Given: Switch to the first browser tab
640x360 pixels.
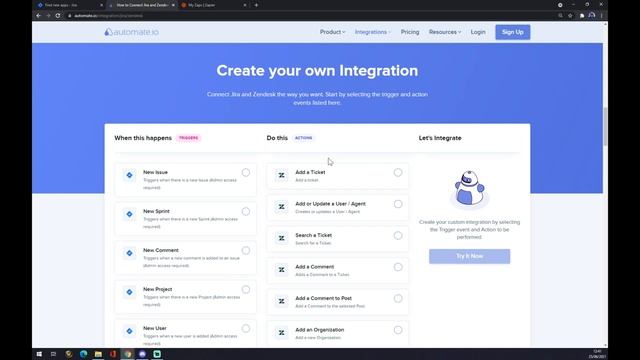Looking at the screenshot, I should [x=69, y=5].
